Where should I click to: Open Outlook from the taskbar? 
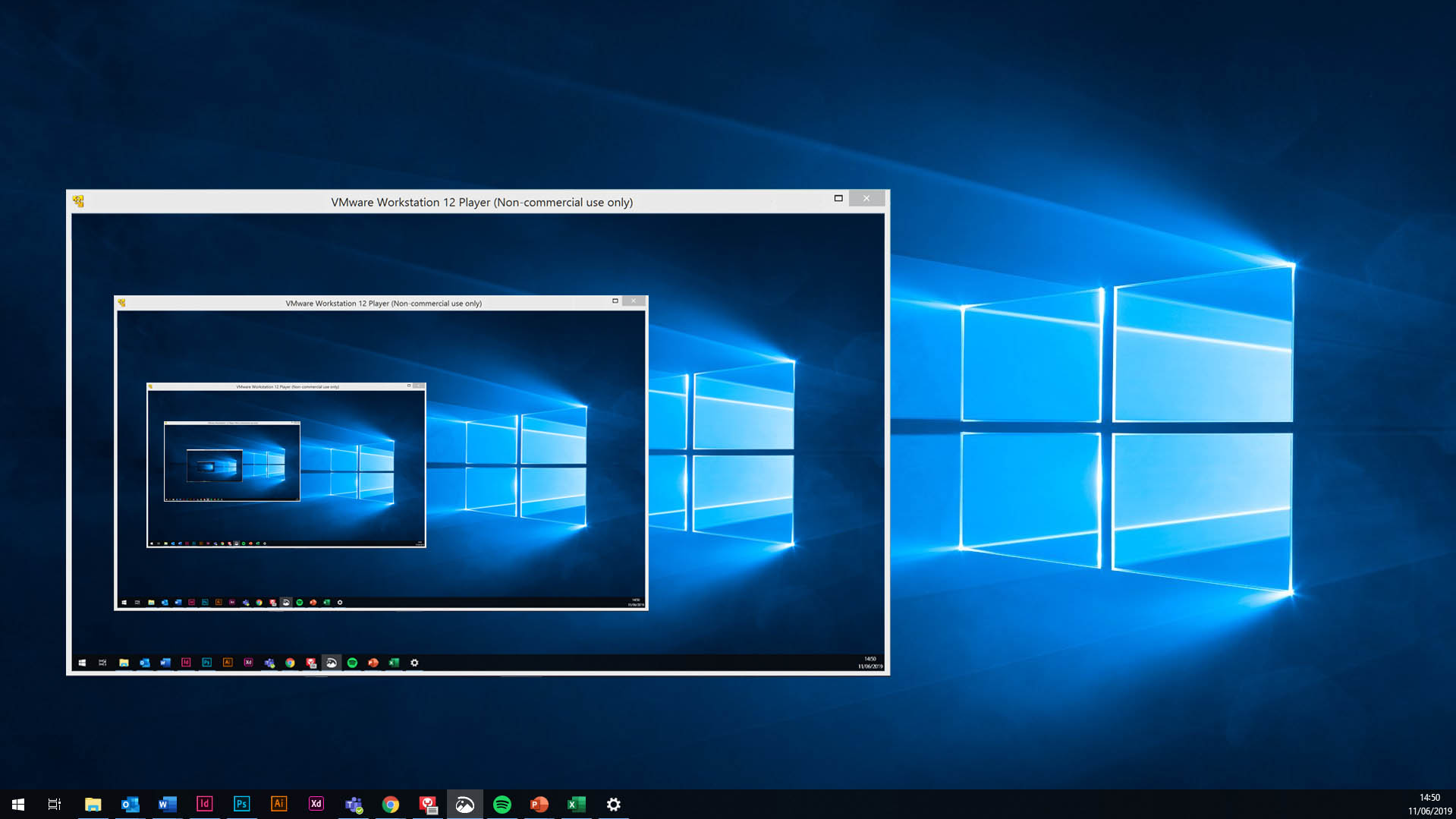(130, 804)
